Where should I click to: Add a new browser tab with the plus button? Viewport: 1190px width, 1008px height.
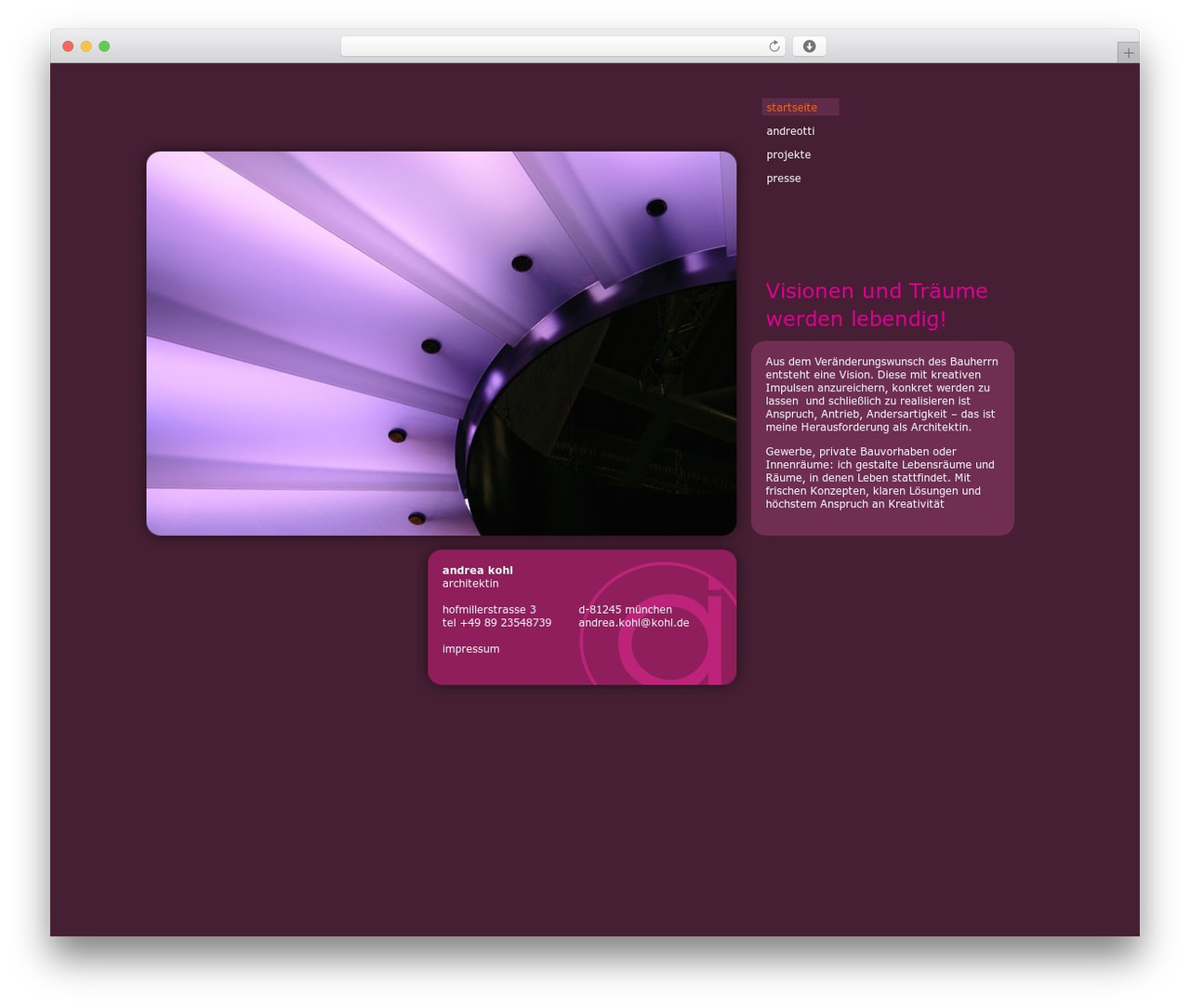pyautogui.click(x=1128, y=53)
